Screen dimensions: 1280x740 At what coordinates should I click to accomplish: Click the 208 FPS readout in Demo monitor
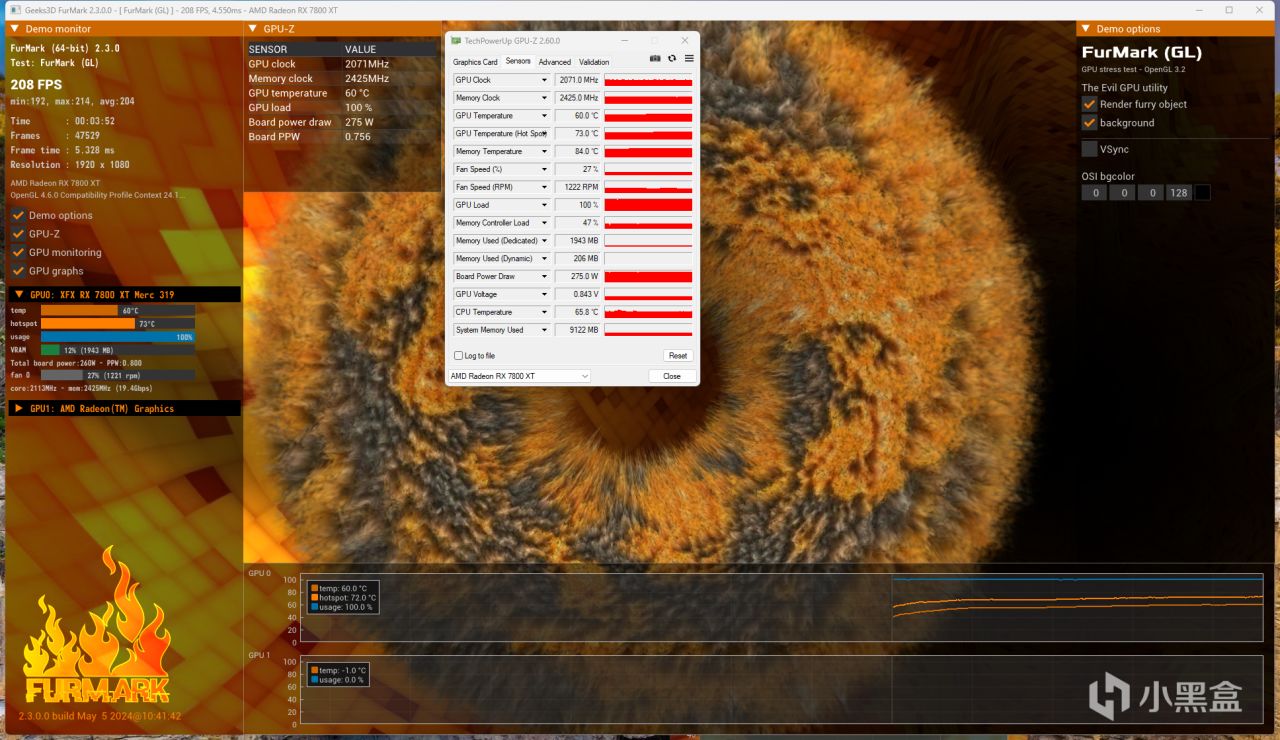tap(36, 84)
